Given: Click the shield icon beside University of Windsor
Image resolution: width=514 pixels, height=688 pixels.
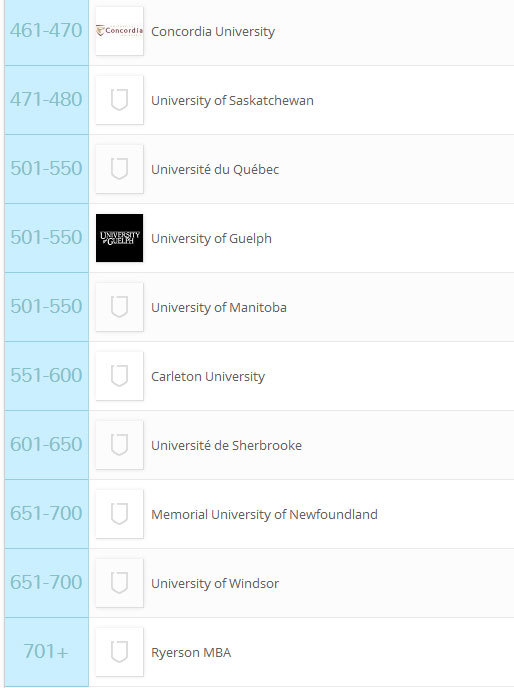Looking at the screenshot, I should coord(119,583).
